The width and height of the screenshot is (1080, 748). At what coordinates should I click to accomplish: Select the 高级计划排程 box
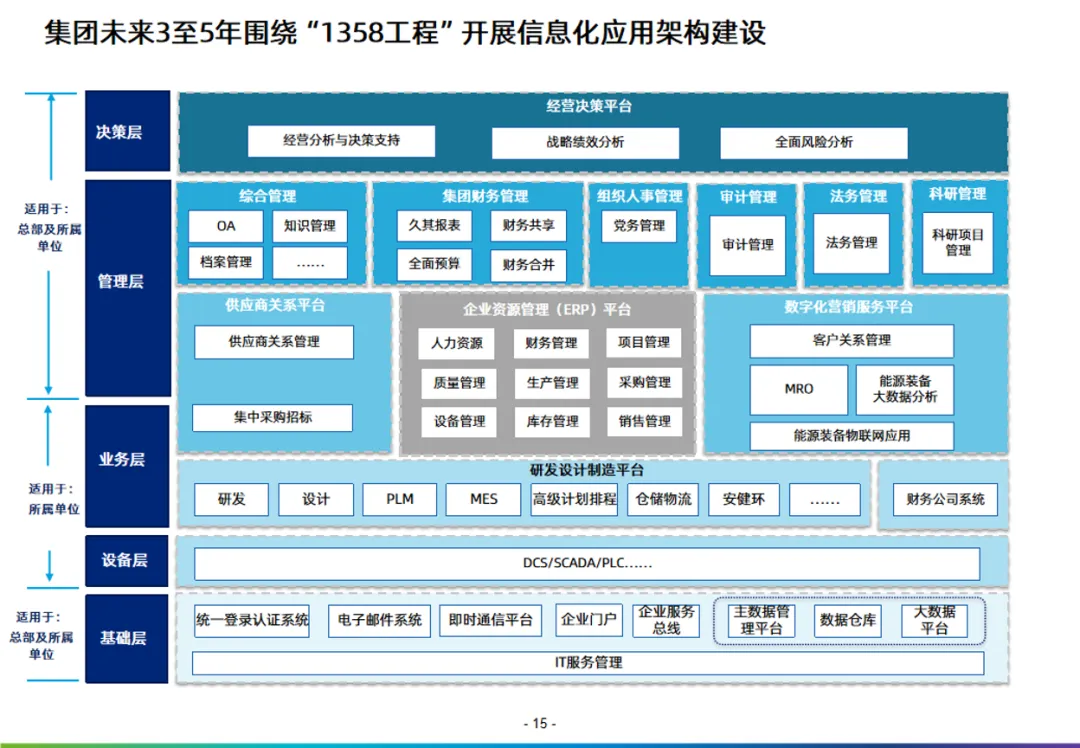[x=574, y=499]
